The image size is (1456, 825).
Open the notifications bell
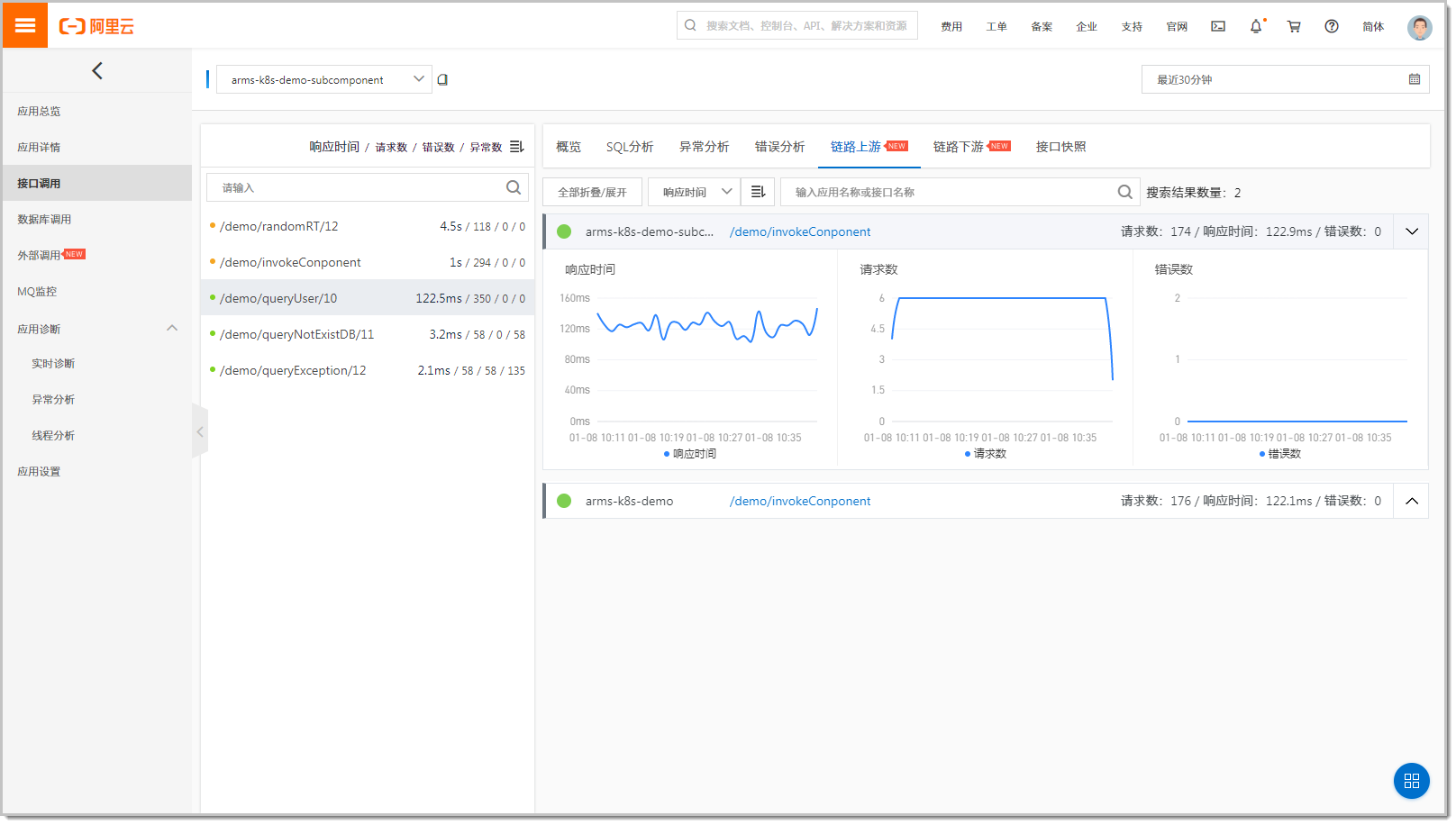[x=1256, y=26]
